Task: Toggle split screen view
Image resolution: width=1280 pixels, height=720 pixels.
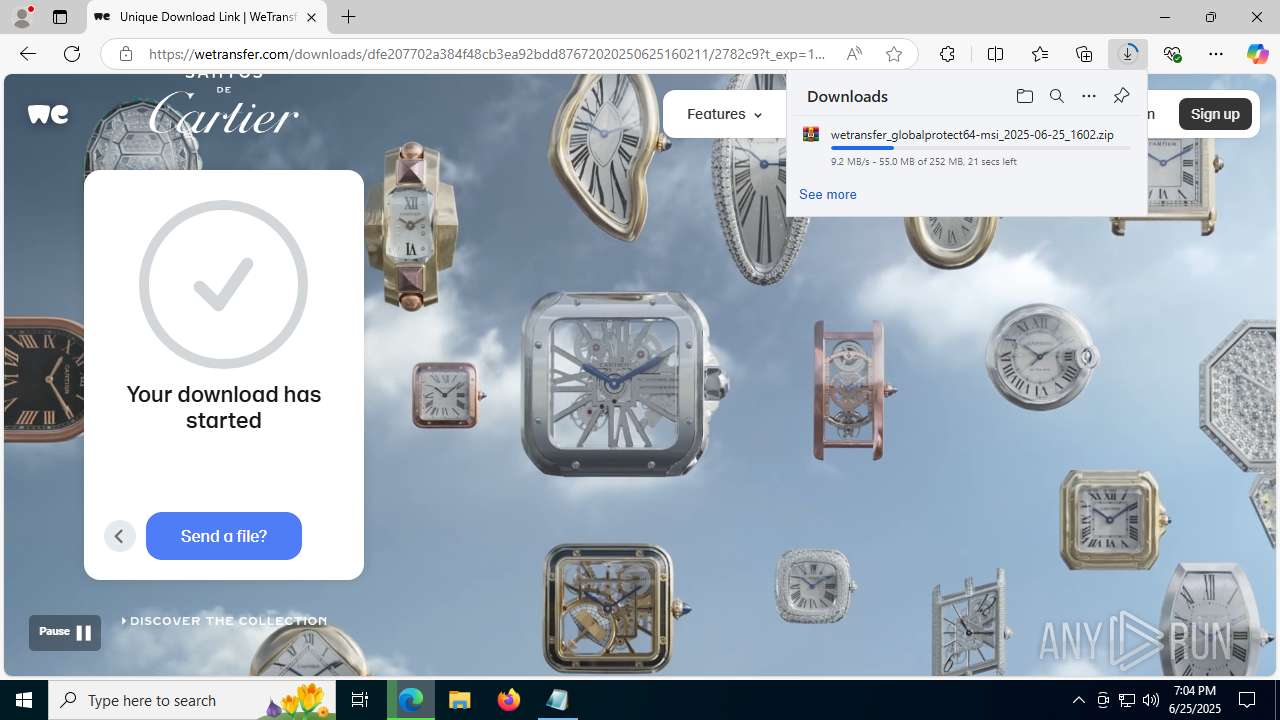Action: (x=995, y=54)
